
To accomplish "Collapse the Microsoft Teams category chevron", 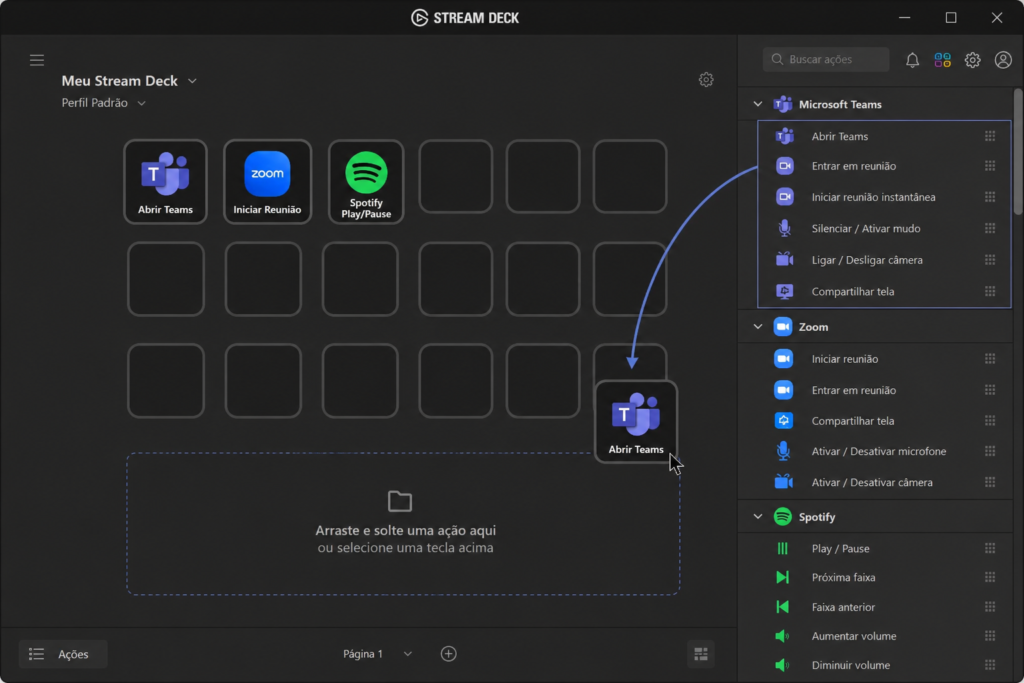I will pos(758,104).
